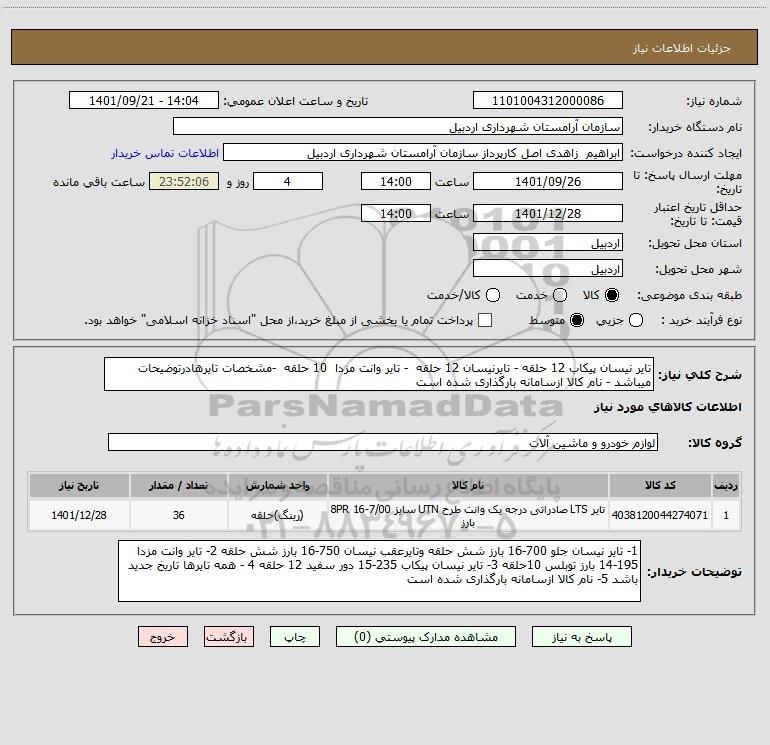Screen dimensions: 770x745
Task: Click the توضیحات خریدار text area
Action: point(379,571)
